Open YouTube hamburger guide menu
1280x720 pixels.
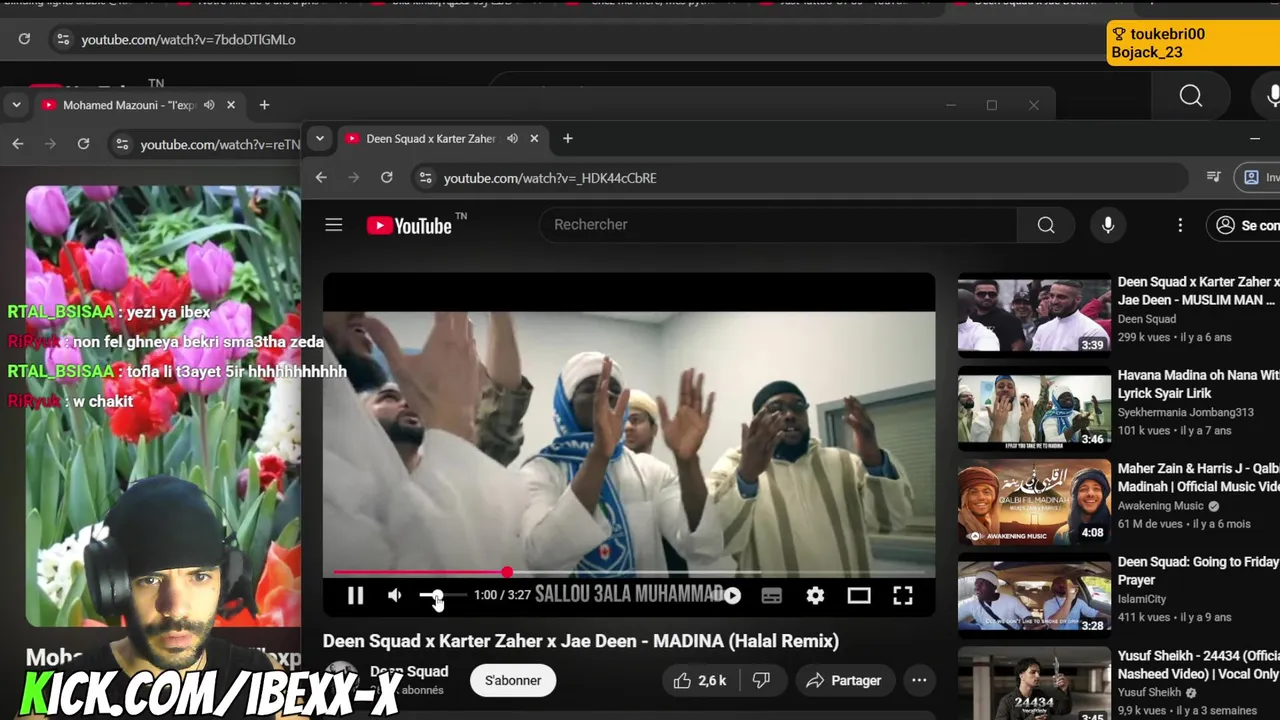coord(334,225)
